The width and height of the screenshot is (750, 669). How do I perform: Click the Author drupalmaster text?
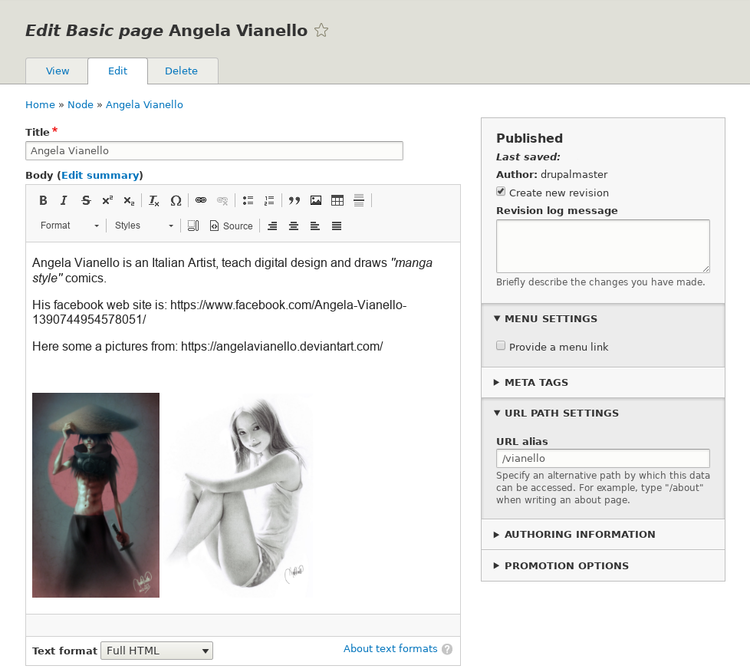point(551,174)
